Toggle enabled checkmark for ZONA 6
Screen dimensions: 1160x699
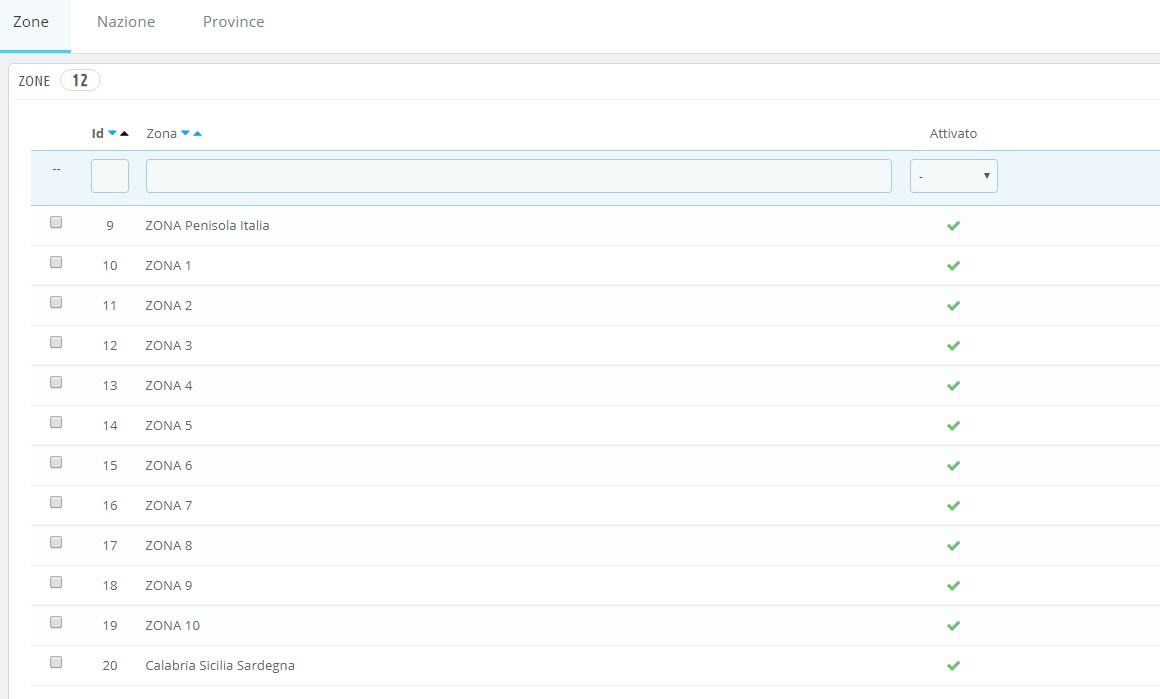pyautogui.click(x=954, y=465)
